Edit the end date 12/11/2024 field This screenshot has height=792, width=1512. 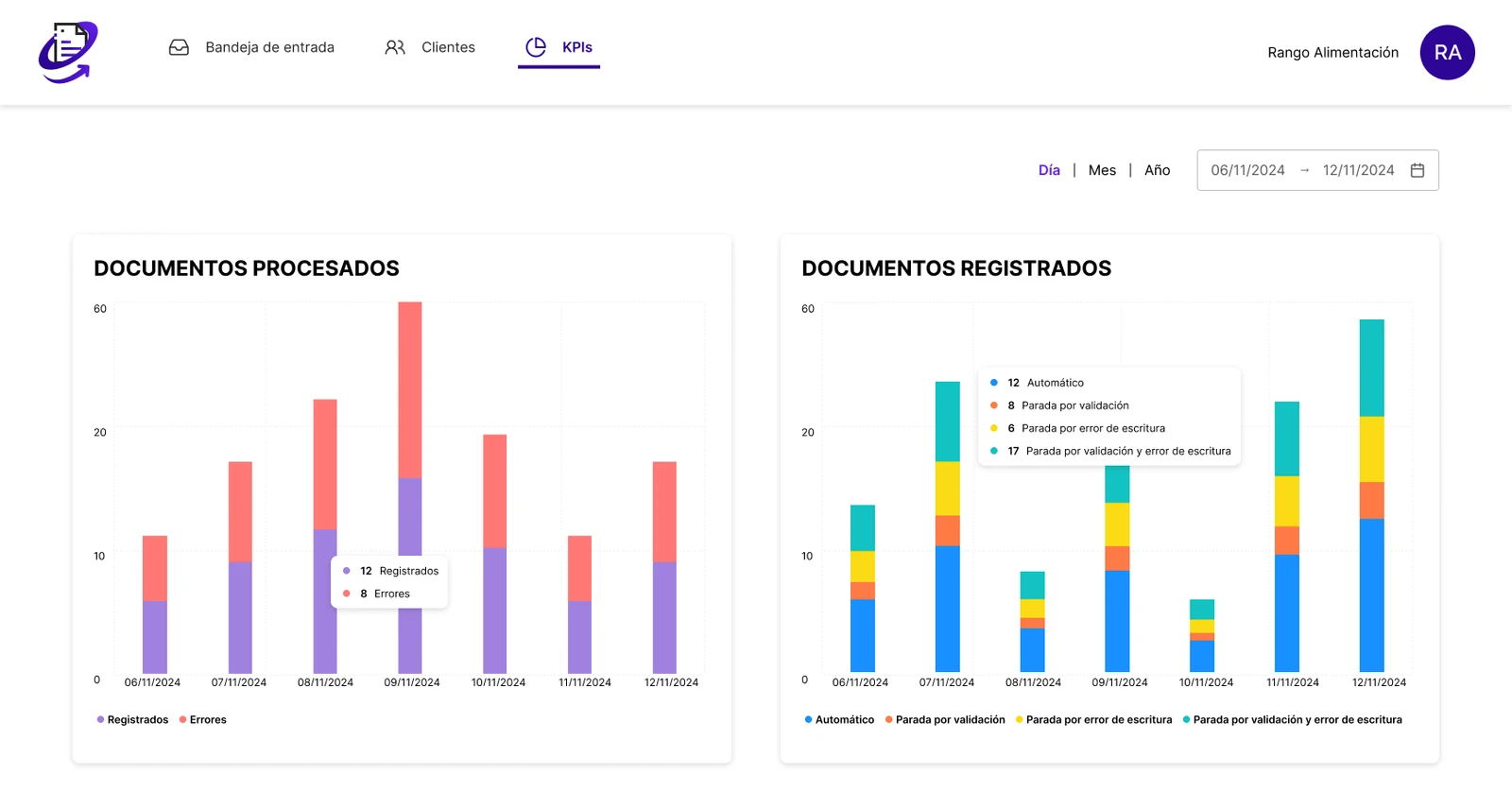coord(1358,170)
